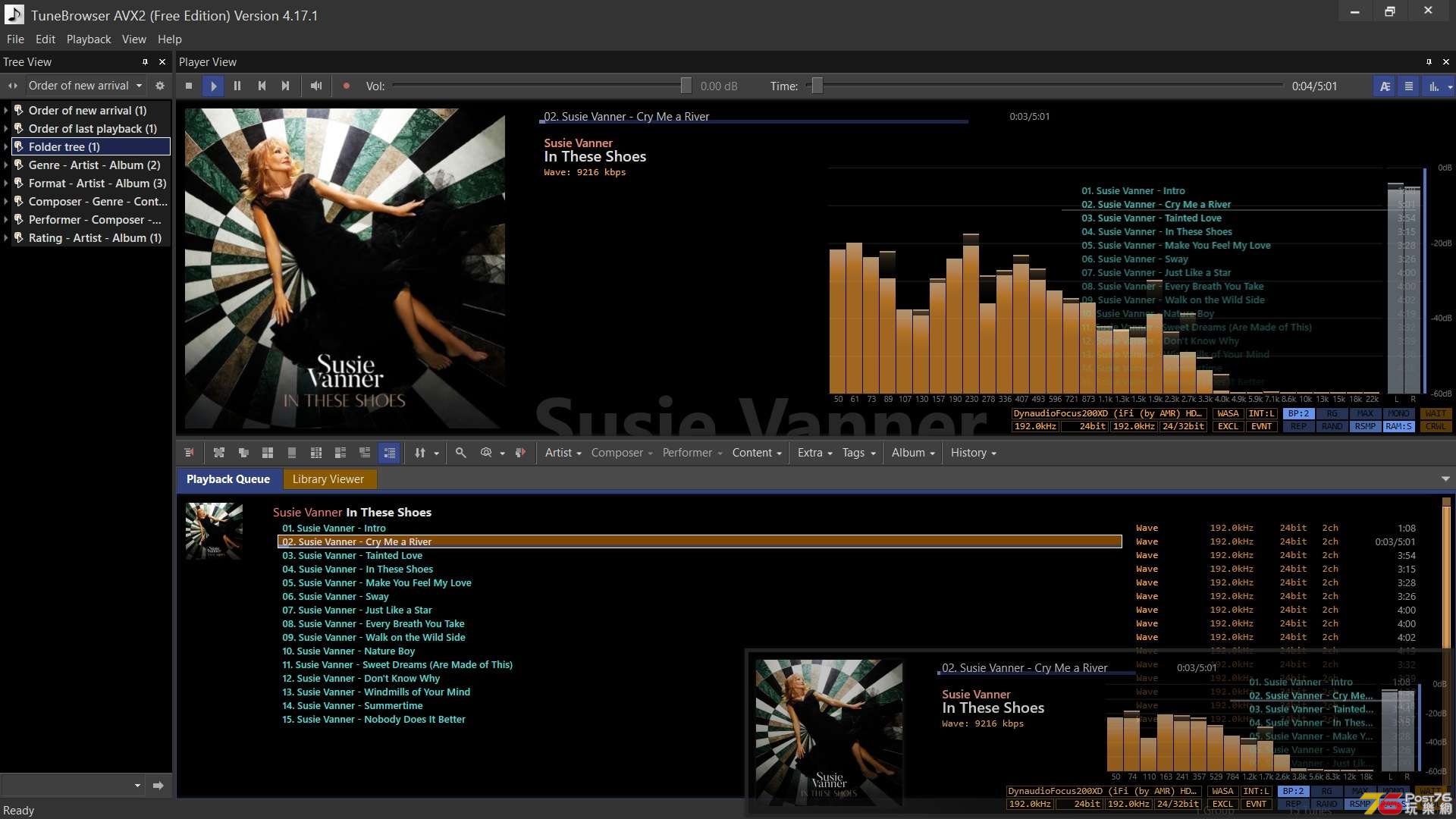Click the Time seek slider handle
The width and height of the screenshot is (1456, 819).
tap(817, 86)
